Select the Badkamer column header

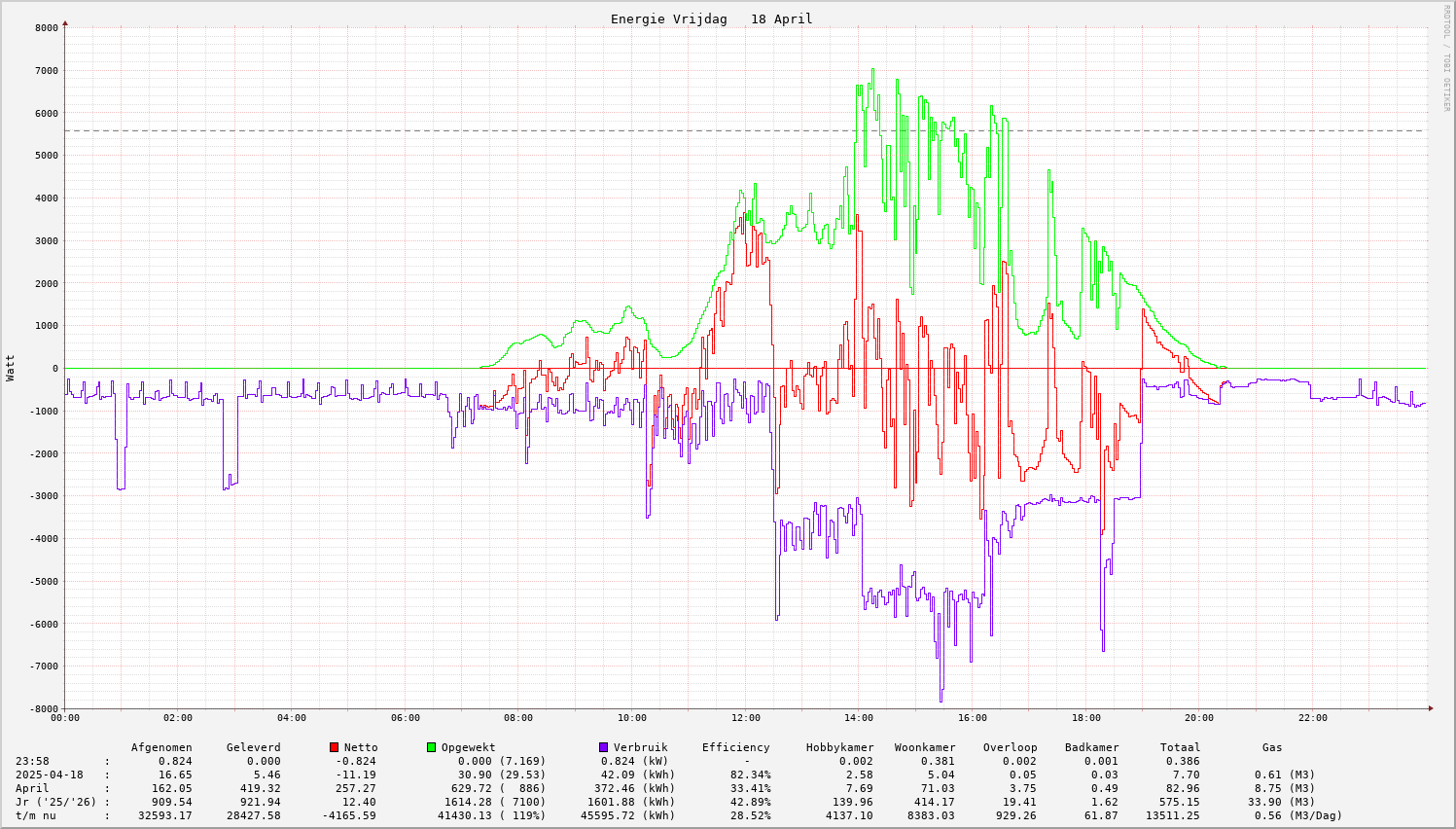(1091, 747)
